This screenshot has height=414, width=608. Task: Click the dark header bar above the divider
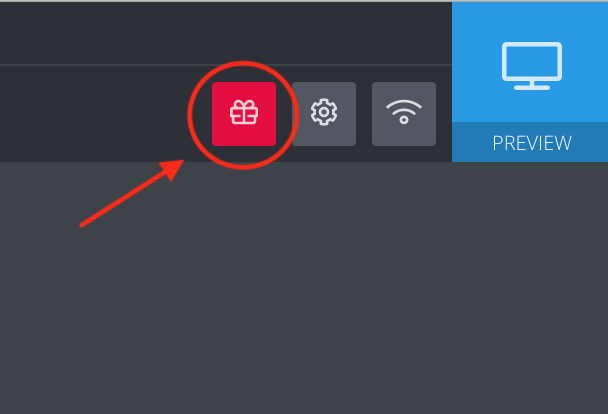[226, 33]
